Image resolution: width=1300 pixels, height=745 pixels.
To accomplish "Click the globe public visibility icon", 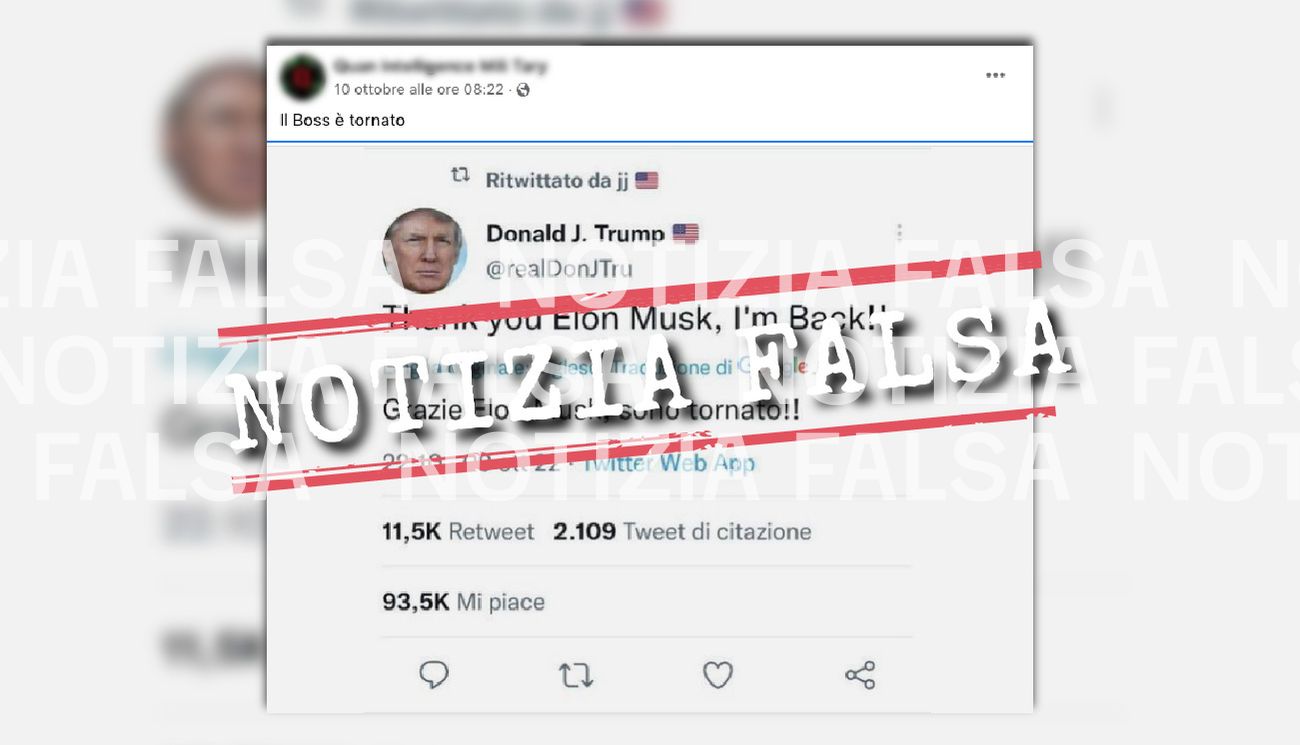I will pos(523,90).
